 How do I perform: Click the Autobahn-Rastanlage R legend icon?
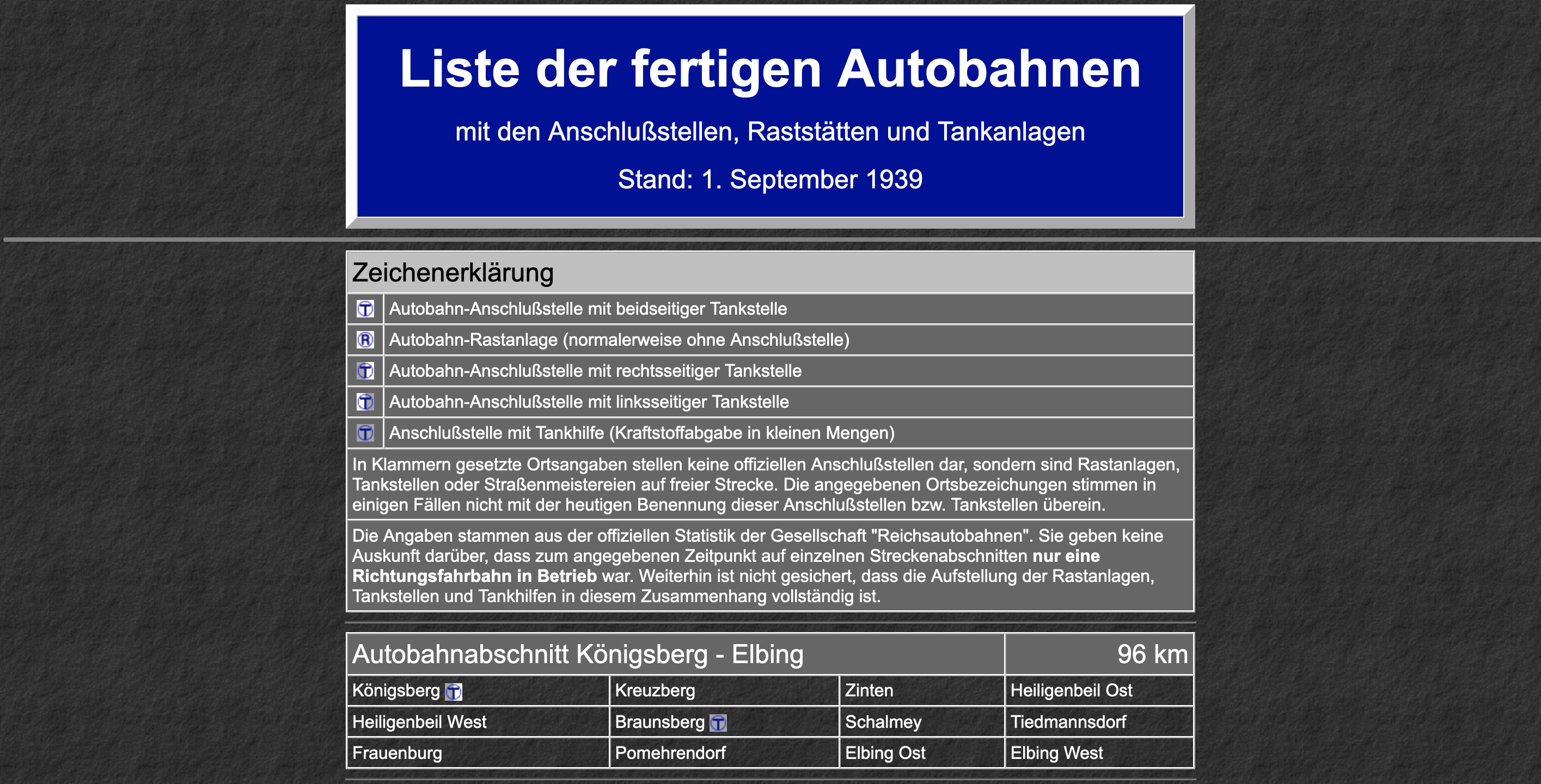pyautogui.click(x=365, y=340)
